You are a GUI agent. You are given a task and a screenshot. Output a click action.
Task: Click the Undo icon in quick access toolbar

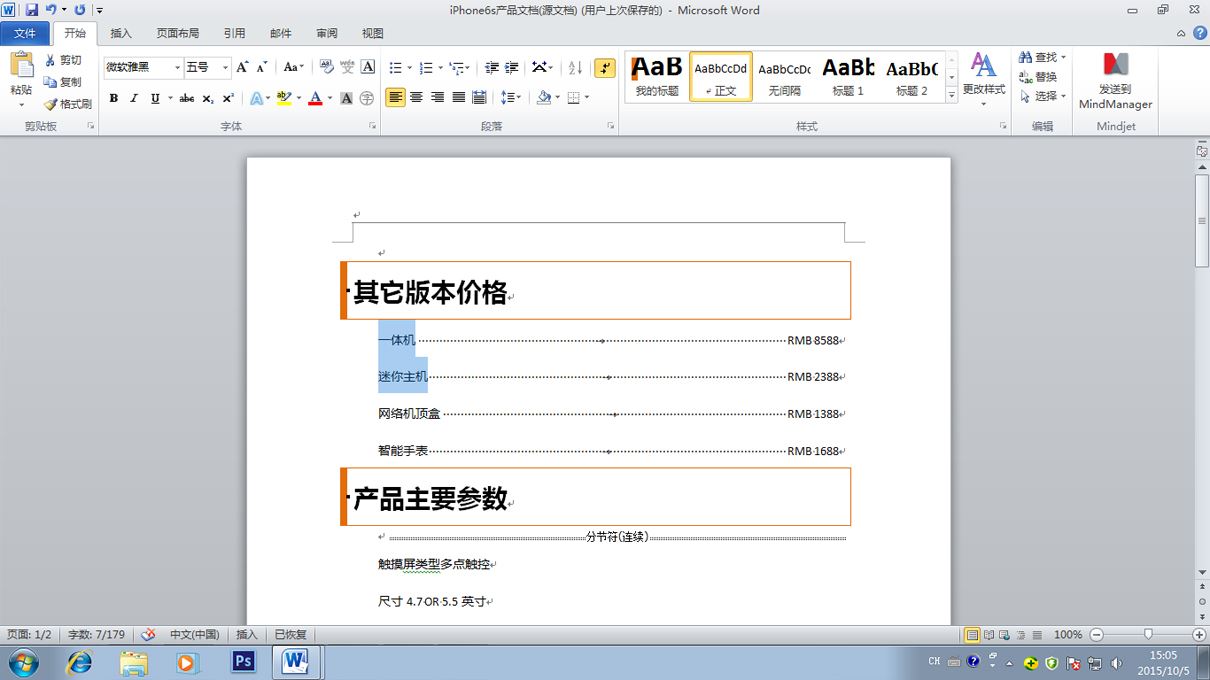click(x=50, y=10)
